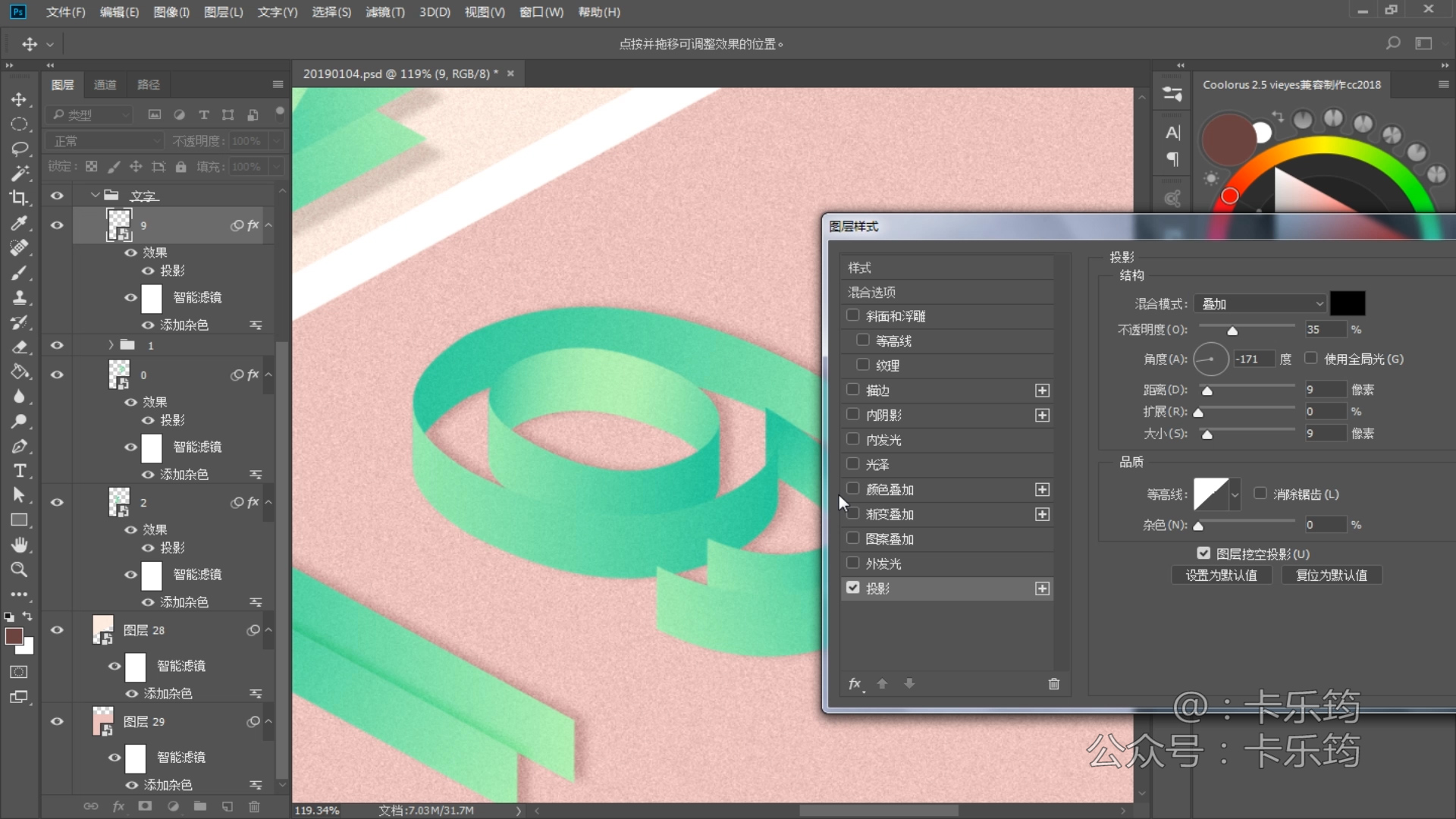The width and height of the screenshot is (1456, 819).
Task: Select the Lasso tool
Action: (x=19, y=149)
